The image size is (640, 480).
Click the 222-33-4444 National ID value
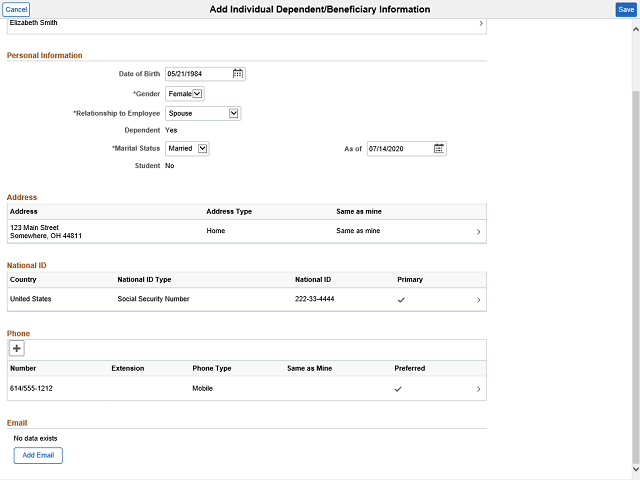[314, 299]
